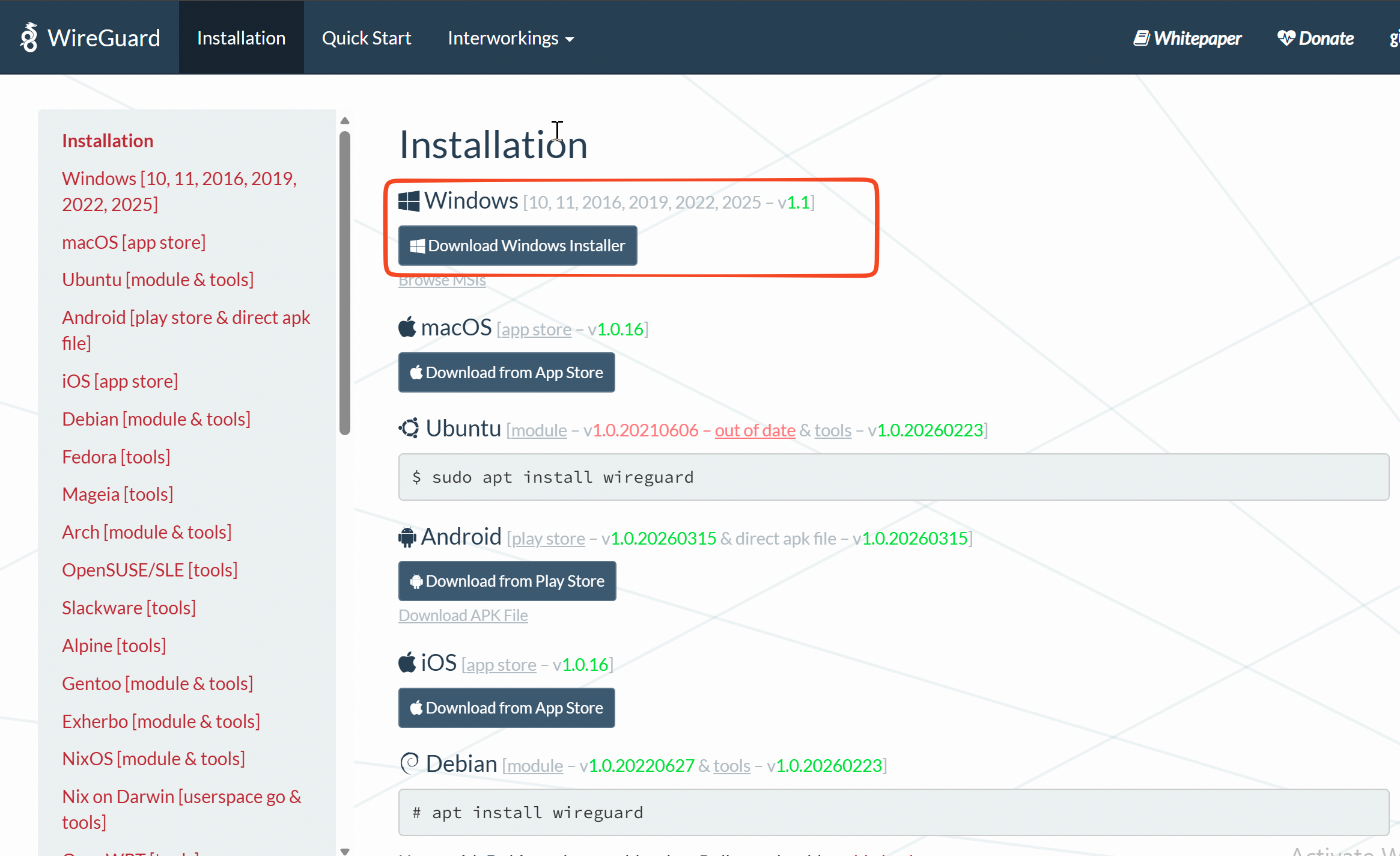Screen dimensions: 1400x856
Task: Jump to OpenSUSE/SLE [tools] in sidebar
Action: (150, 570)
